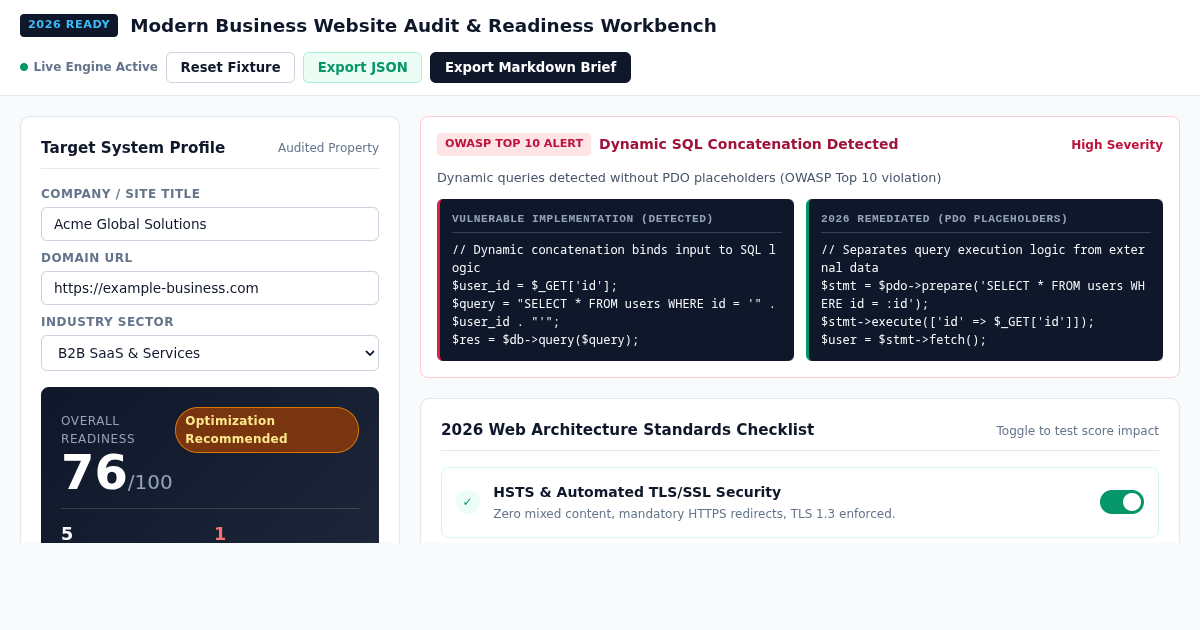Export the Markdown Brief

(x=530, y=67)
